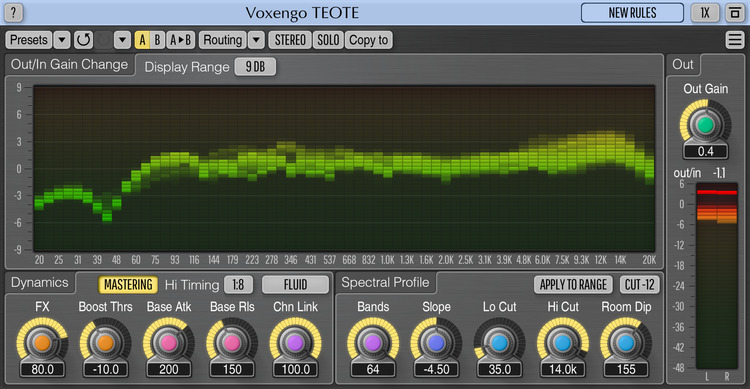Toggle the MASTERING mode button
The image size is (750, 389).
click(x=128, y=285)
